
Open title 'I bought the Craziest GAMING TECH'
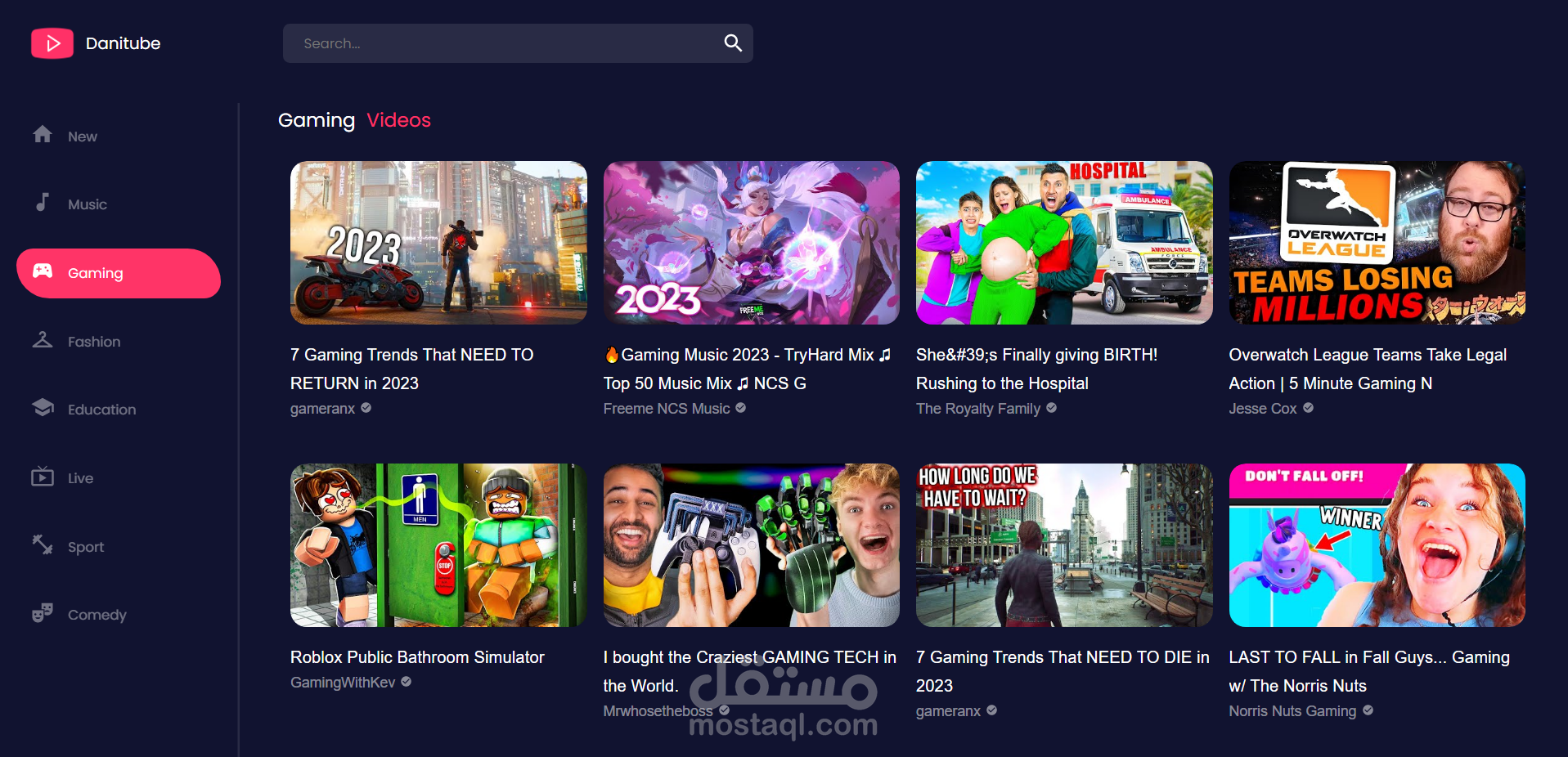coord(750,671)
